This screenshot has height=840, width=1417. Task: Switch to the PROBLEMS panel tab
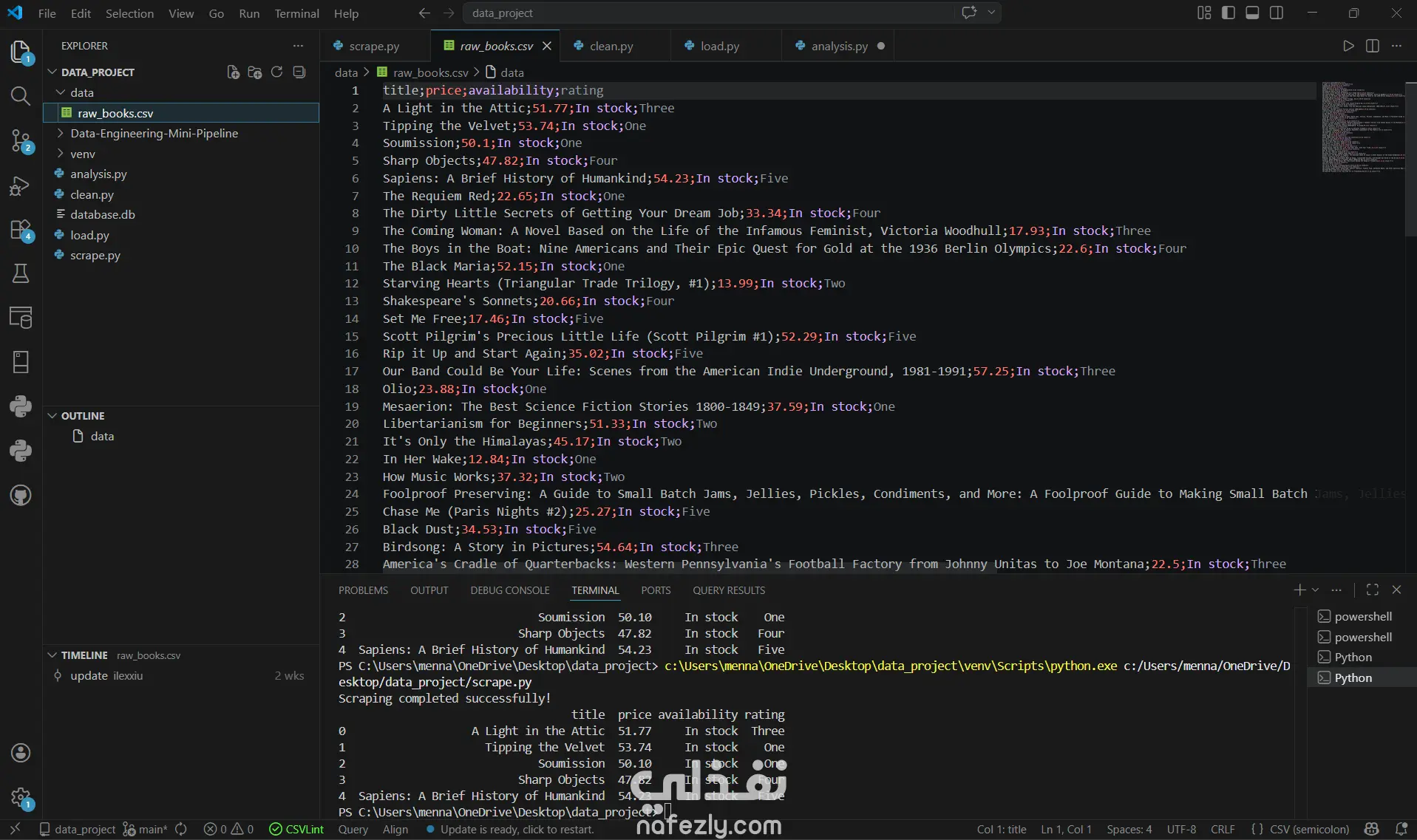pos(363,590)
